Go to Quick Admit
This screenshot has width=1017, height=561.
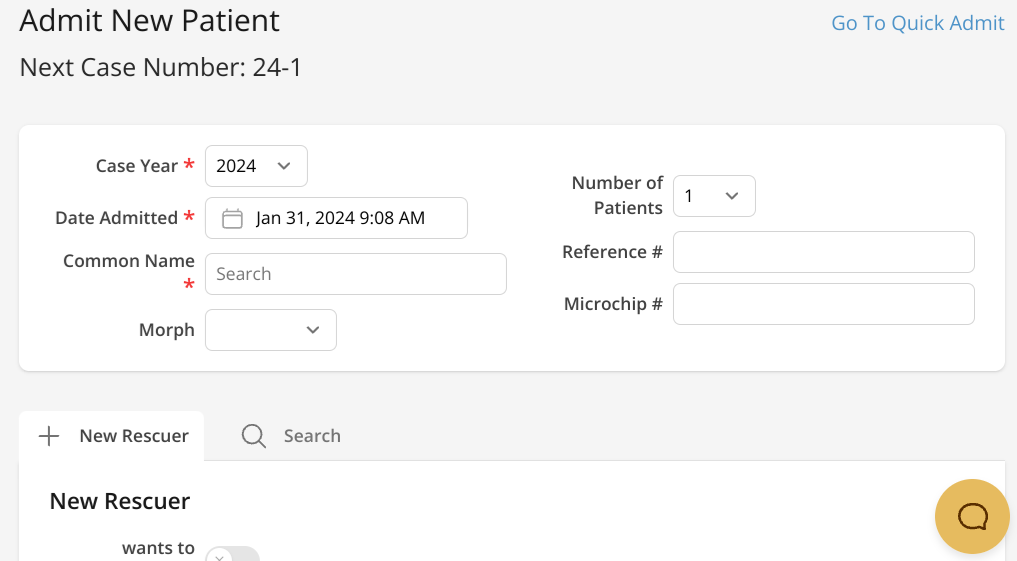click(x=917, y=23)
